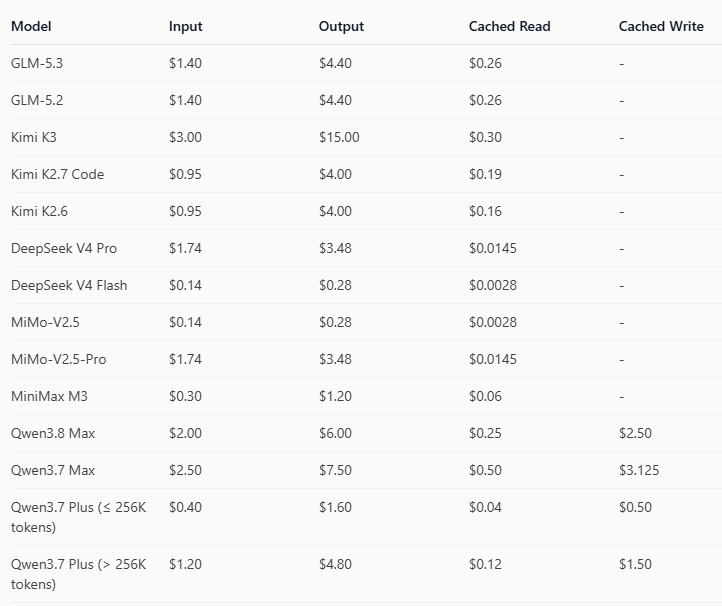
Task: Click Qwen3.7 Plus (> 256K tokens) label
Action: tap(79, 574)
